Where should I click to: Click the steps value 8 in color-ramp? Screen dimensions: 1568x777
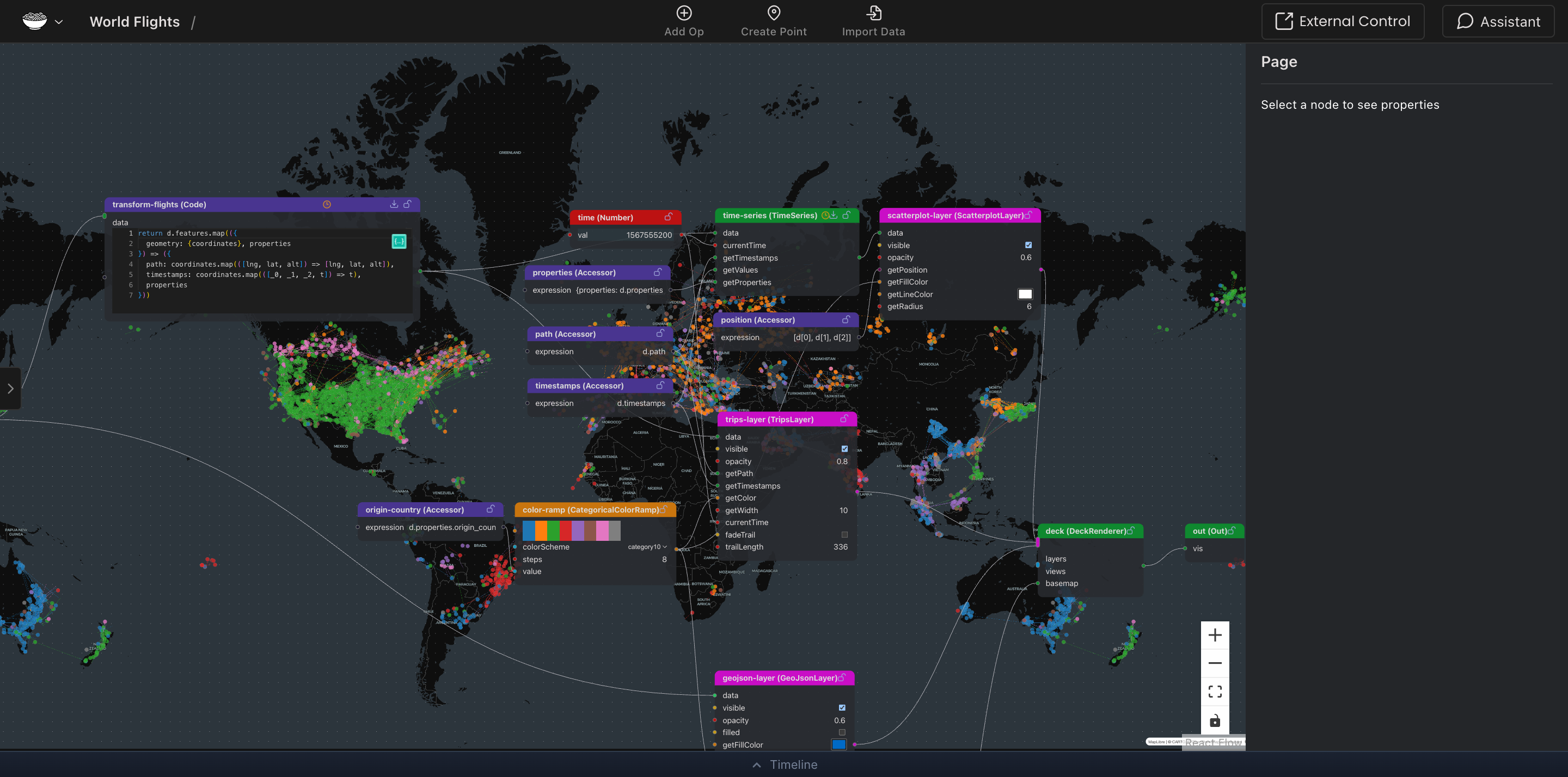point(664,560)
